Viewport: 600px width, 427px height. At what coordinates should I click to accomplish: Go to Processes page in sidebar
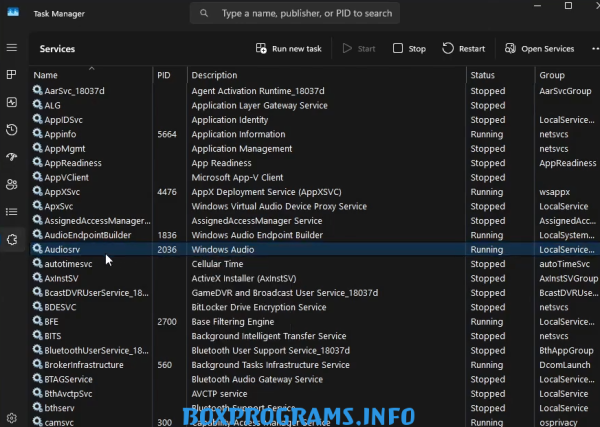[11, 75]
